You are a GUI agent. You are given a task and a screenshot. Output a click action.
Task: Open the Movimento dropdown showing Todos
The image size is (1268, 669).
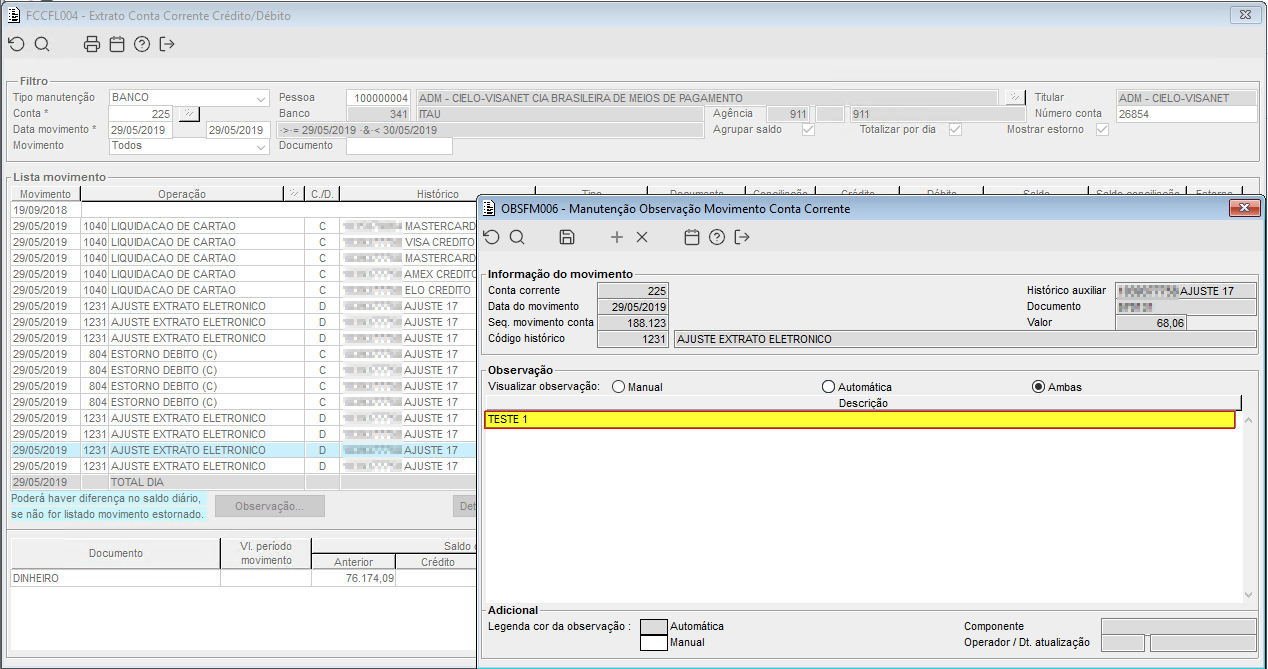pos(261,146)
